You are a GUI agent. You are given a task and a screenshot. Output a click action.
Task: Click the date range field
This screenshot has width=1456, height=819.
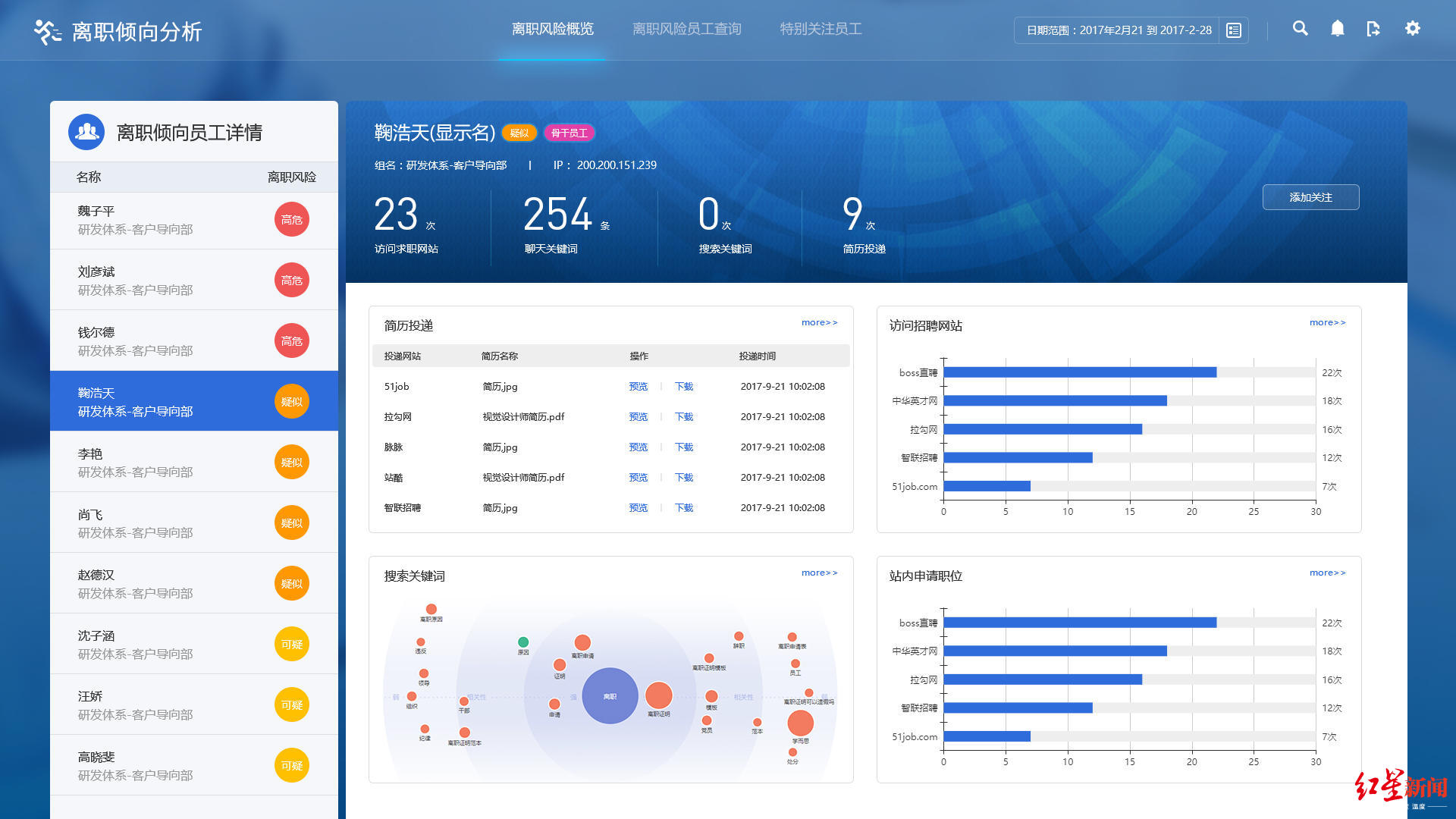[x=1118, y=30]
